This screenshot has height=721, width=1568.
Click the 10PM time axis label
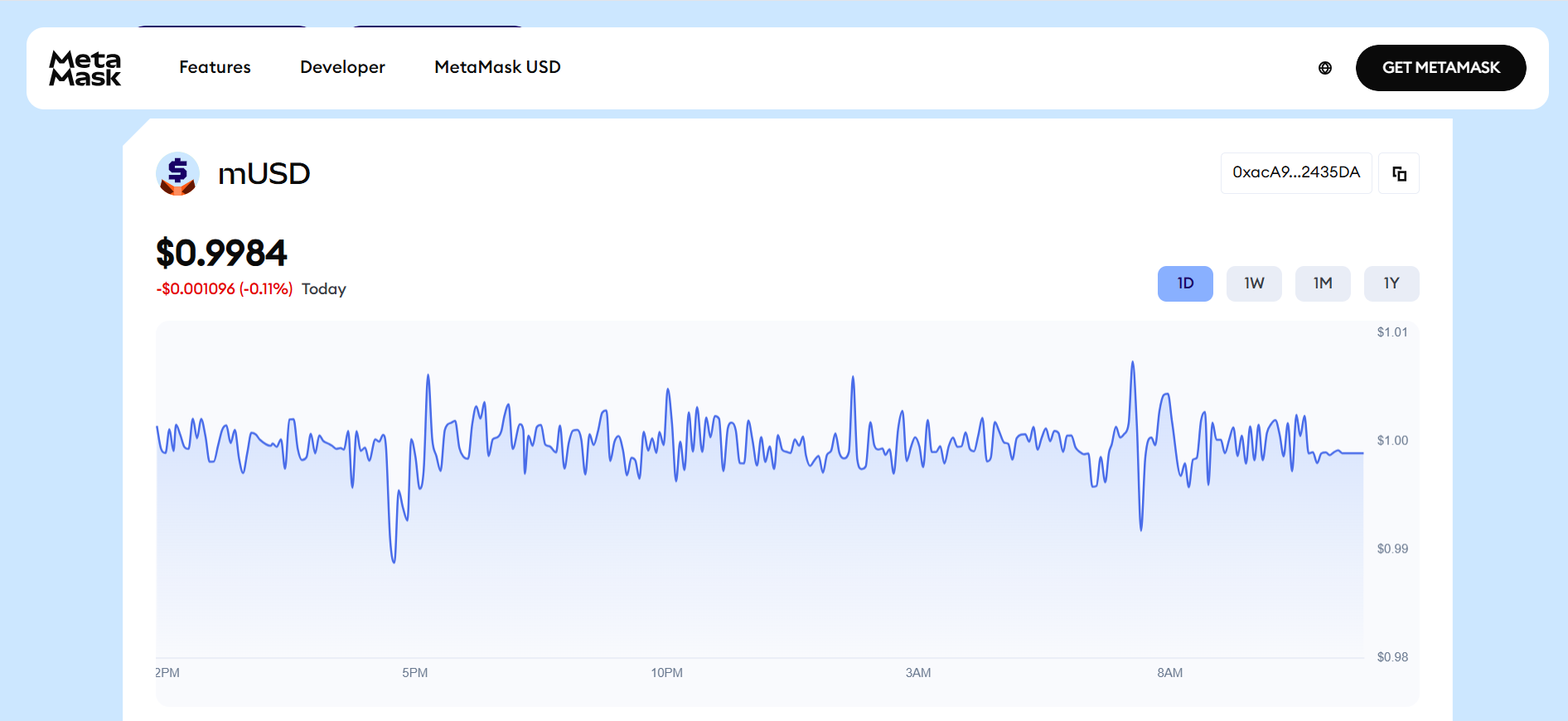point(667,673)
